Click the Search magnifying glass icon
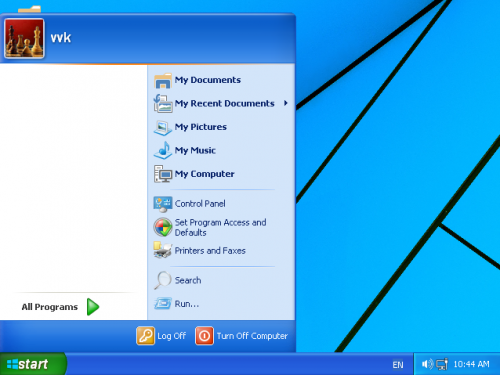The height and width of the screenshot is (375, 500). coord(163,280)
